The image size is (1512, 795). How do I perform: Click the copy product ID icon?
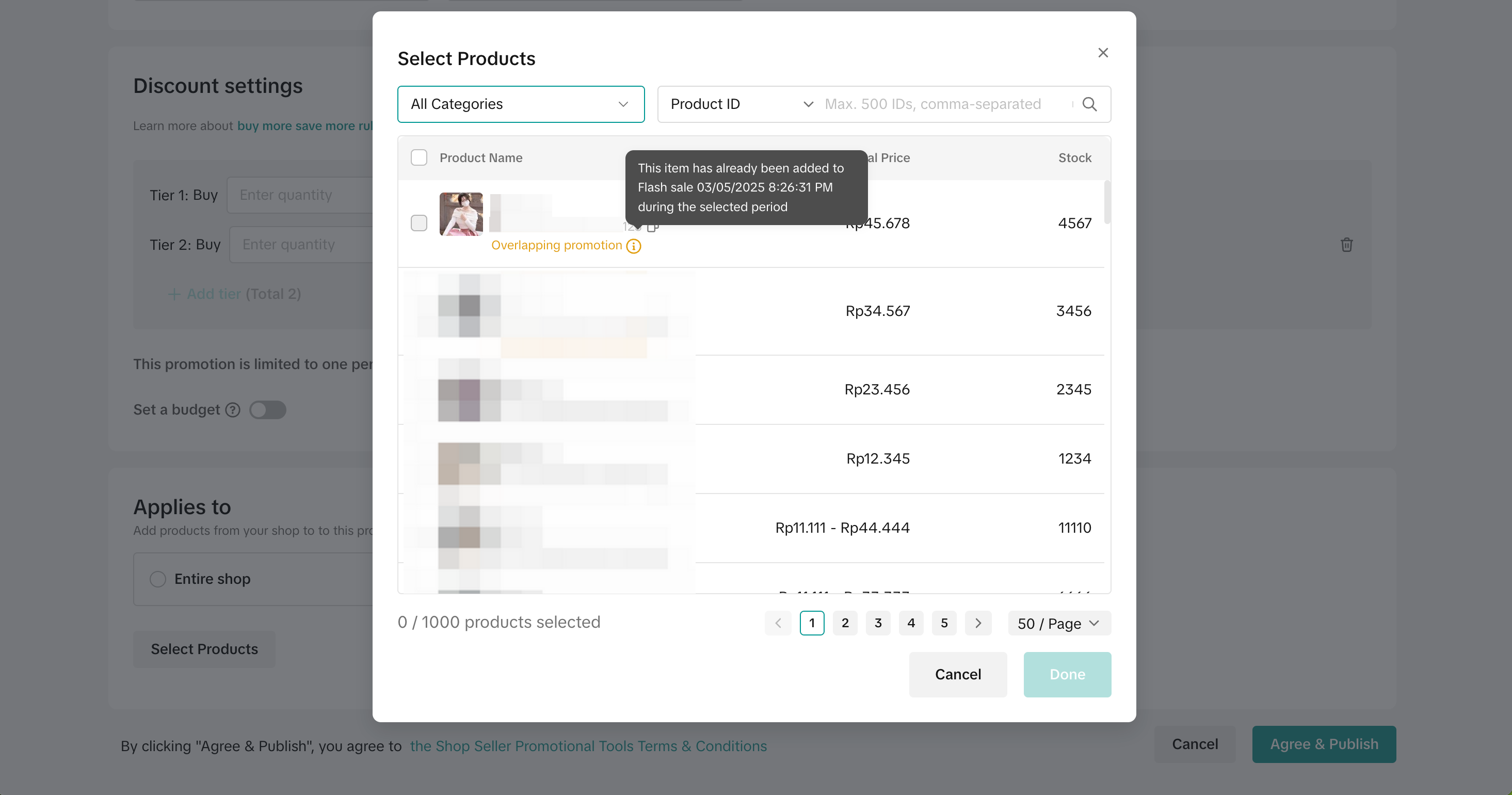point(653,227)
